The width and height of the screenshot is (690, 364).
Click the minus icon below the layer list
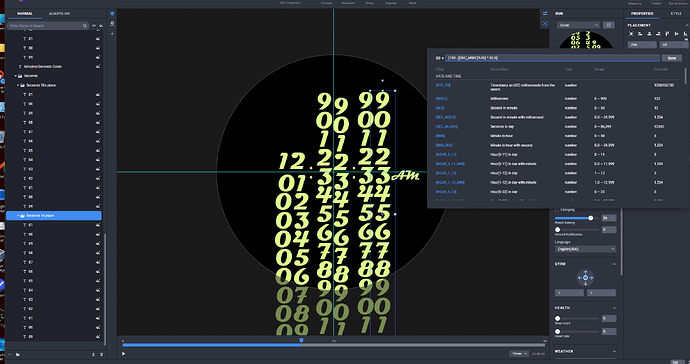(x=10, y=354)
